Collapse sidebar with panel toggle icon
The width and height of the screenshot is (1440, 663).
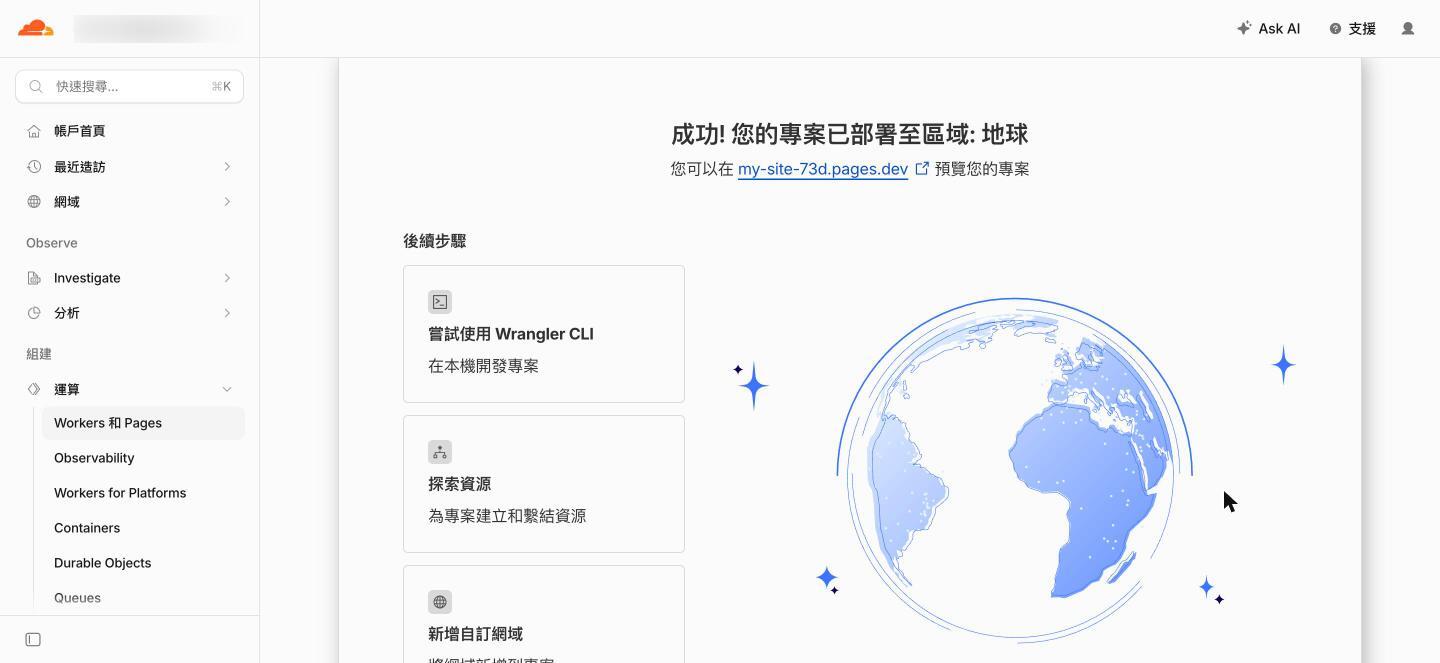(x=33, y=639)
